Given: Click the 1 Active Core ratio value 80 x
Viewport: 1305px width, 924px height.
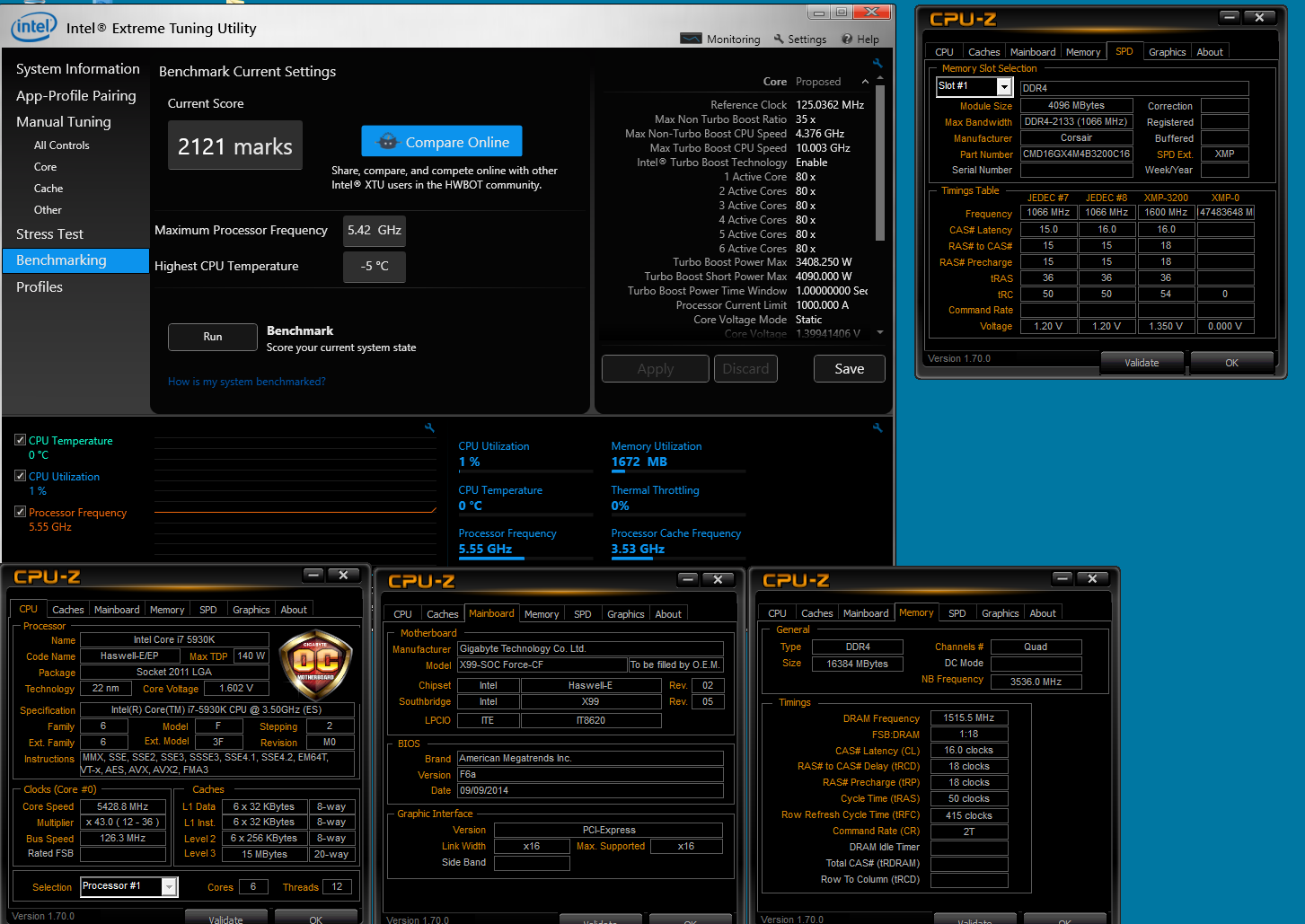Looking at the screenshot, I should [x=806, y=177].
